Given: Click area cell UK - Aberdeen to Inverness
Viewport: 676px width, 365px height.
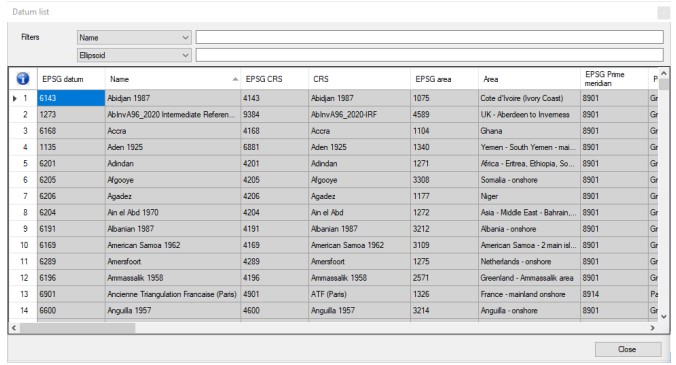Looking at the screenshot, I should click(529, 115).
